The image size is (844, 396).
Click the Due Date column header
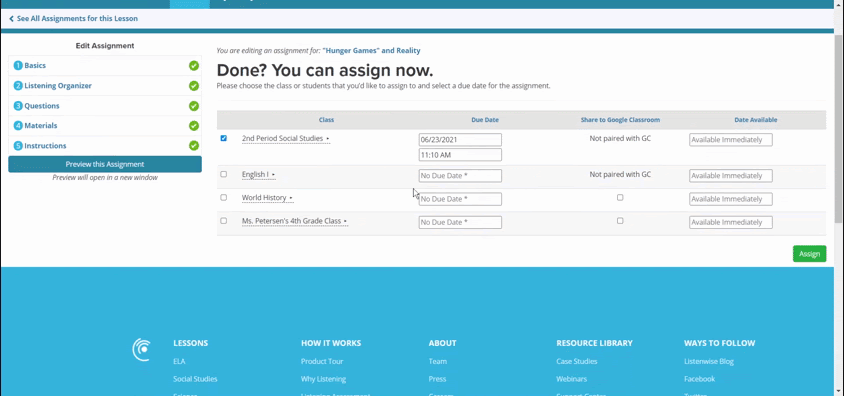(485, 120)
